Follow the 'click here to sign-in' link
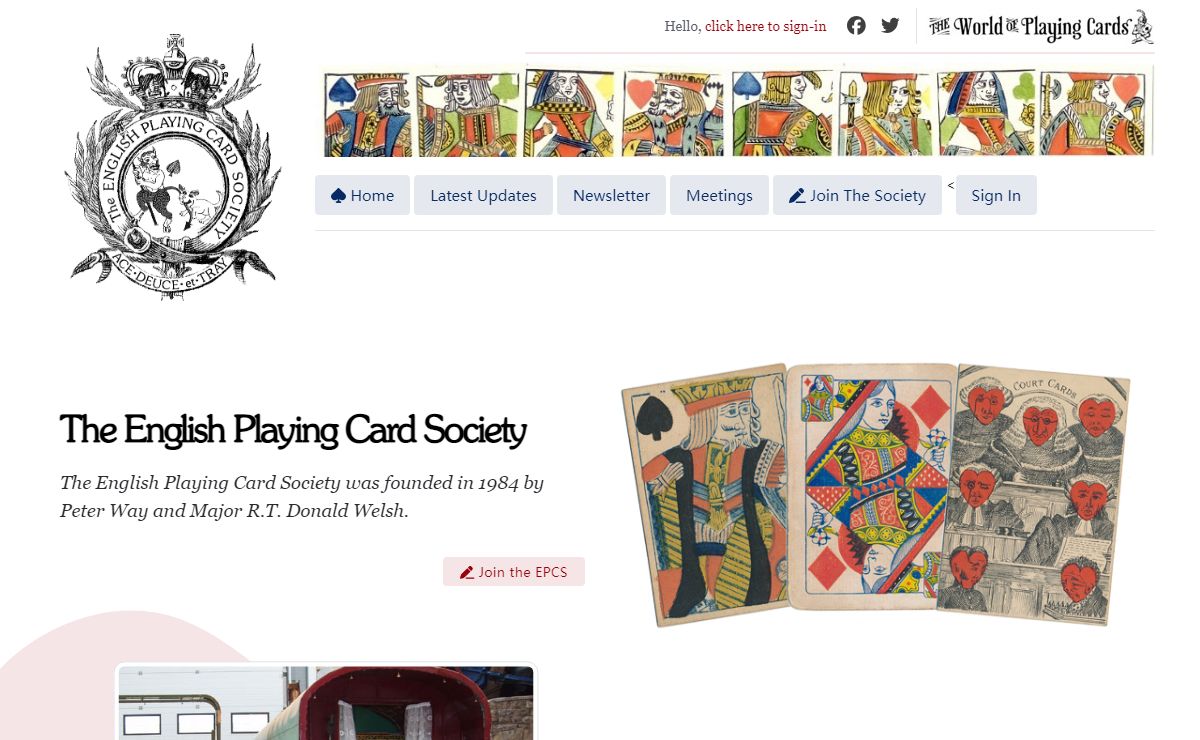Viewport: 1200px width, 740px height. click(766, 27)
